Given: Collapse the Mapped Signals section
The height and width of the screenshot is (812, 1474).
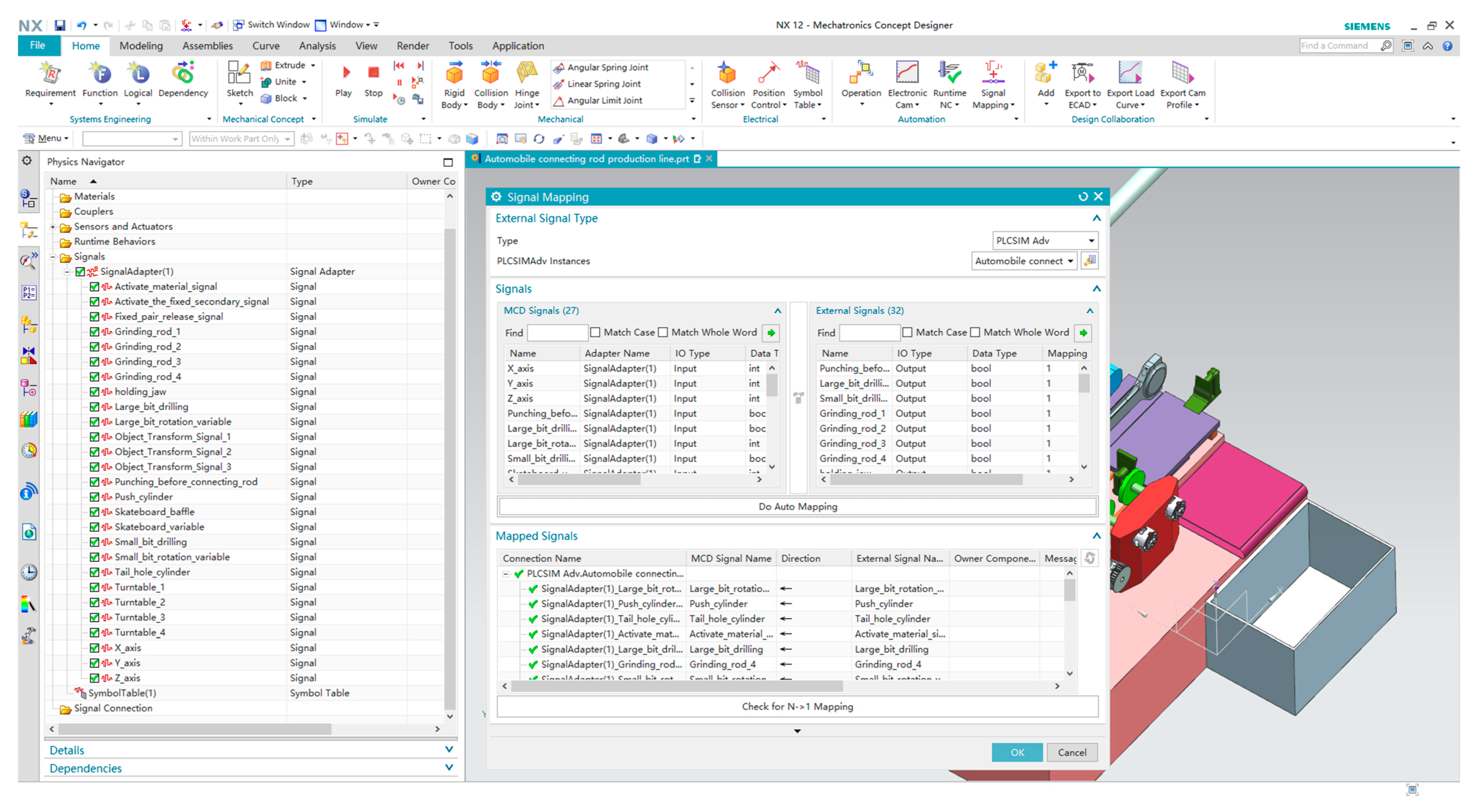Looking at the screenshot, I should (1096, 536).
